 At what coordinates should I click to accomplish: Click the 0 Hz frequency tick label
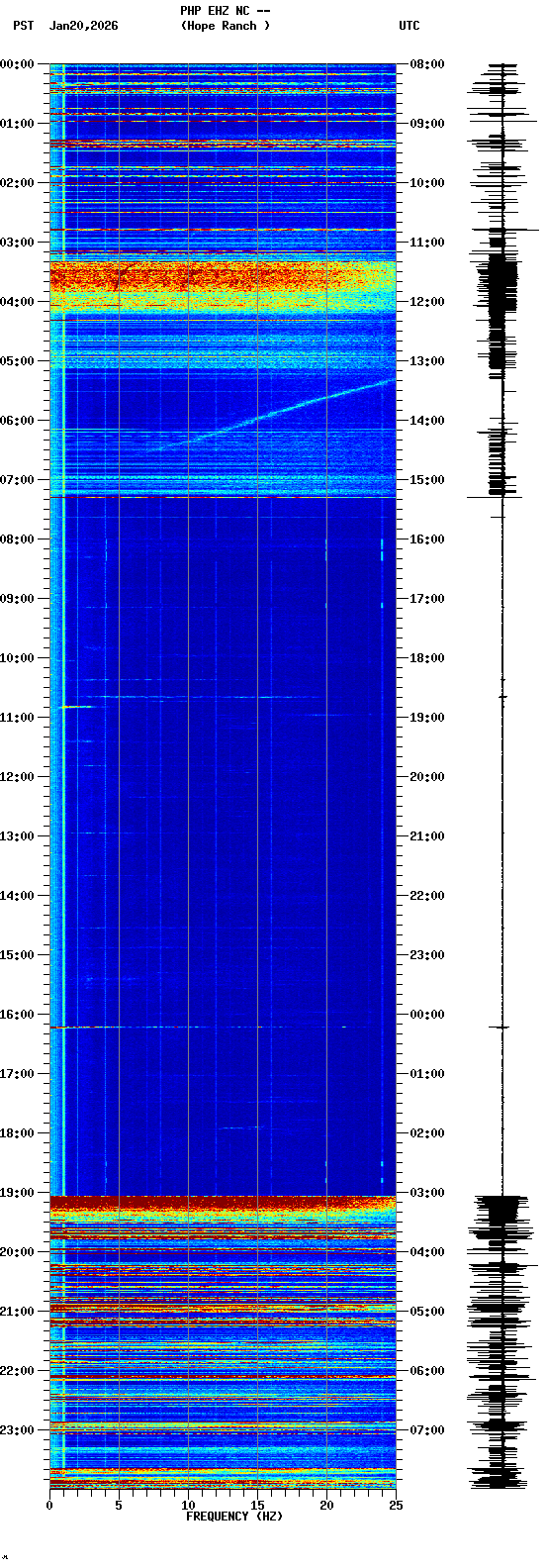click(x=49, y=1506)
